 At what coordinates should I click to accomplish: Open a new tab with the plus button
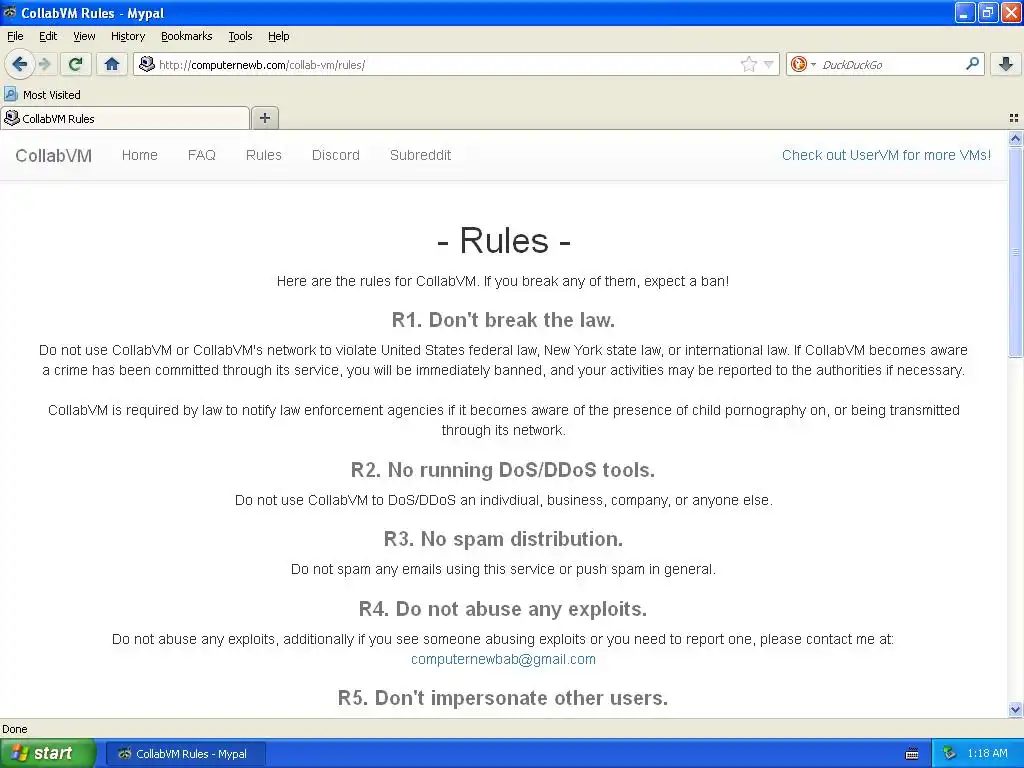(264, 118)
